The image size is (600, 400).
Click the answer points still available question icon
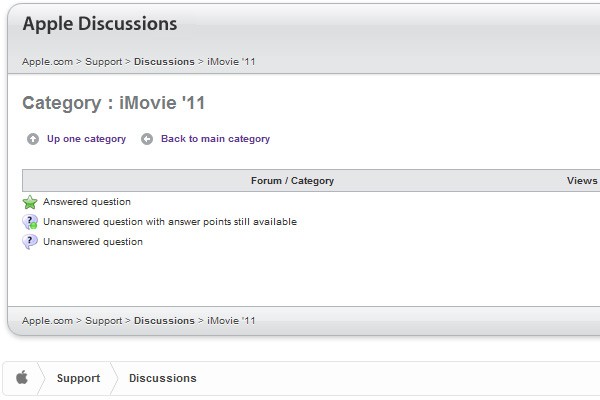click(30, 222)
